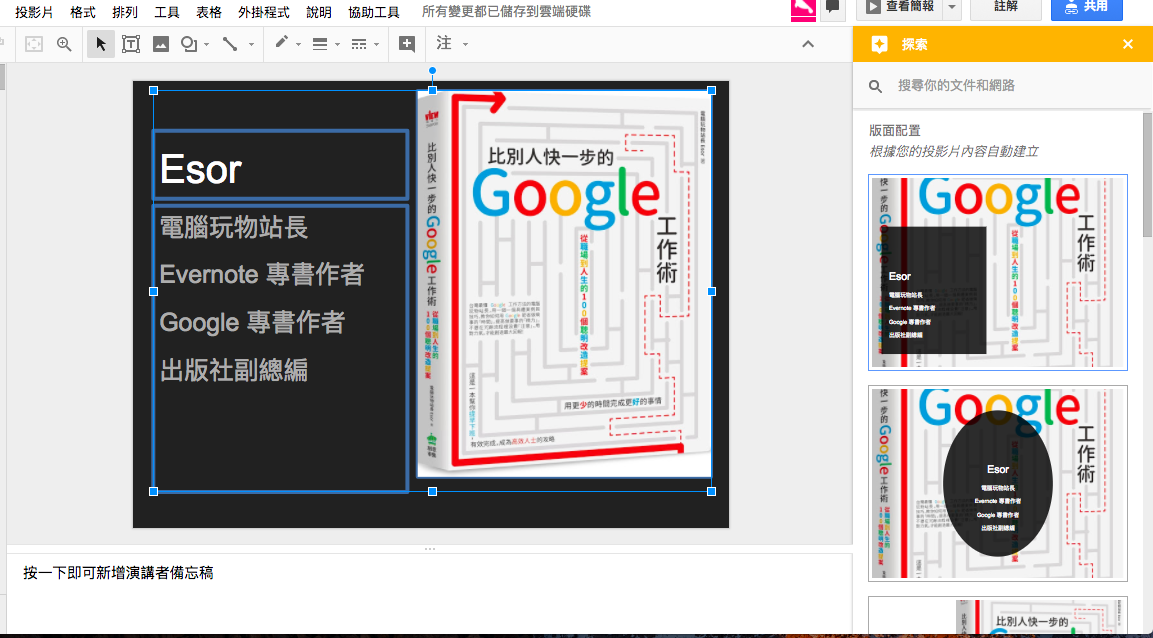Image resolution: width=1153 pixels, height=638 pixels.
Task: Click the 註解 comments button
Action: click(x=1005, y=7)
